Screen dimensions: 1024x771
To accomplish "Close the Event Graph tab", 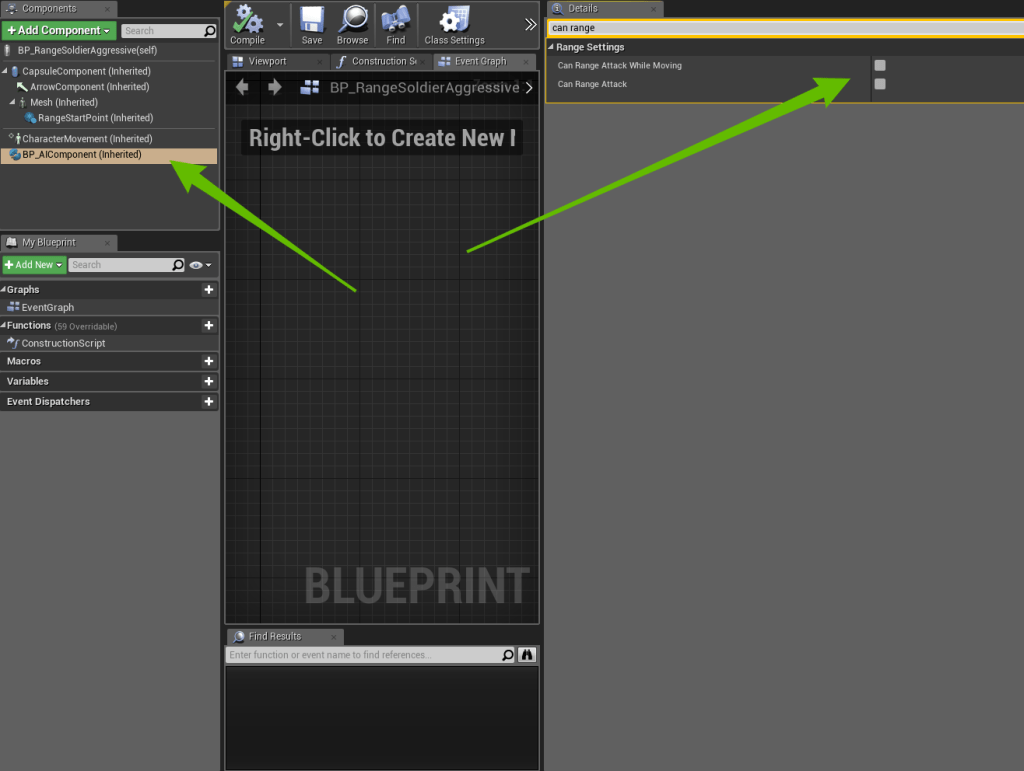I will coord(526,62).
